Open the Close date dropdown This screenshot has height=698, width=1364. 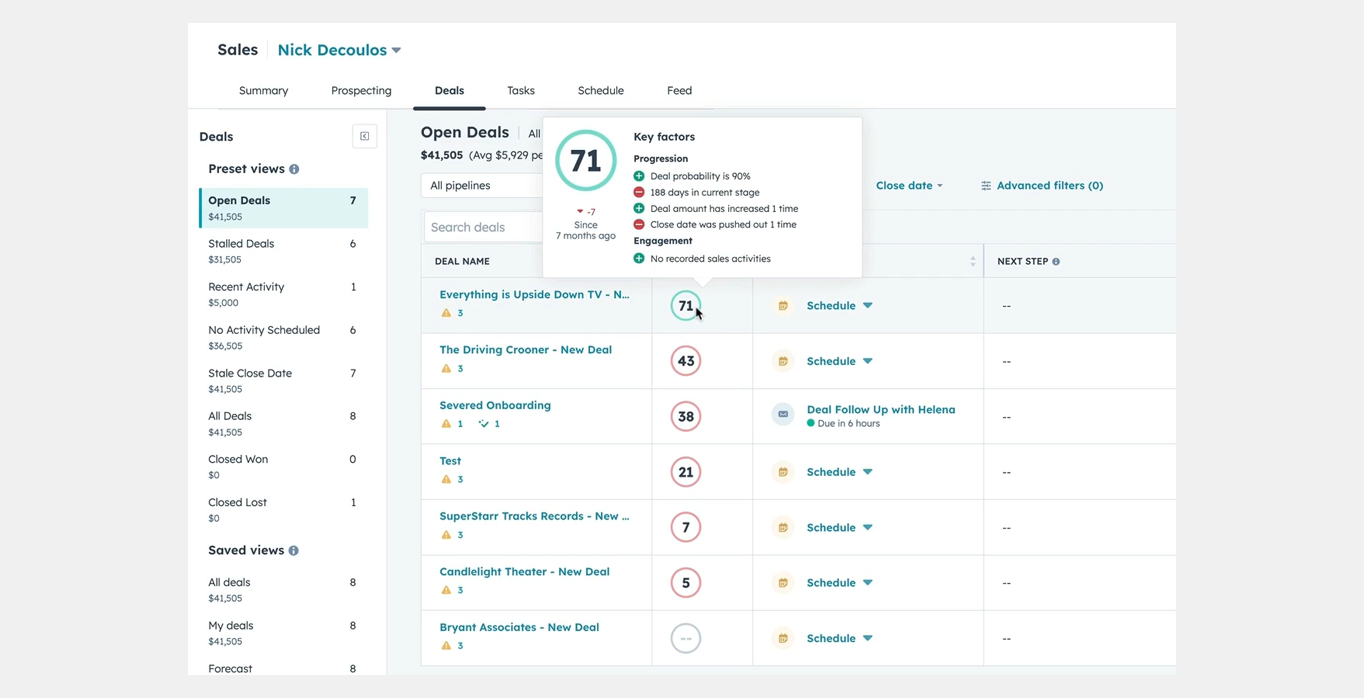906,185
